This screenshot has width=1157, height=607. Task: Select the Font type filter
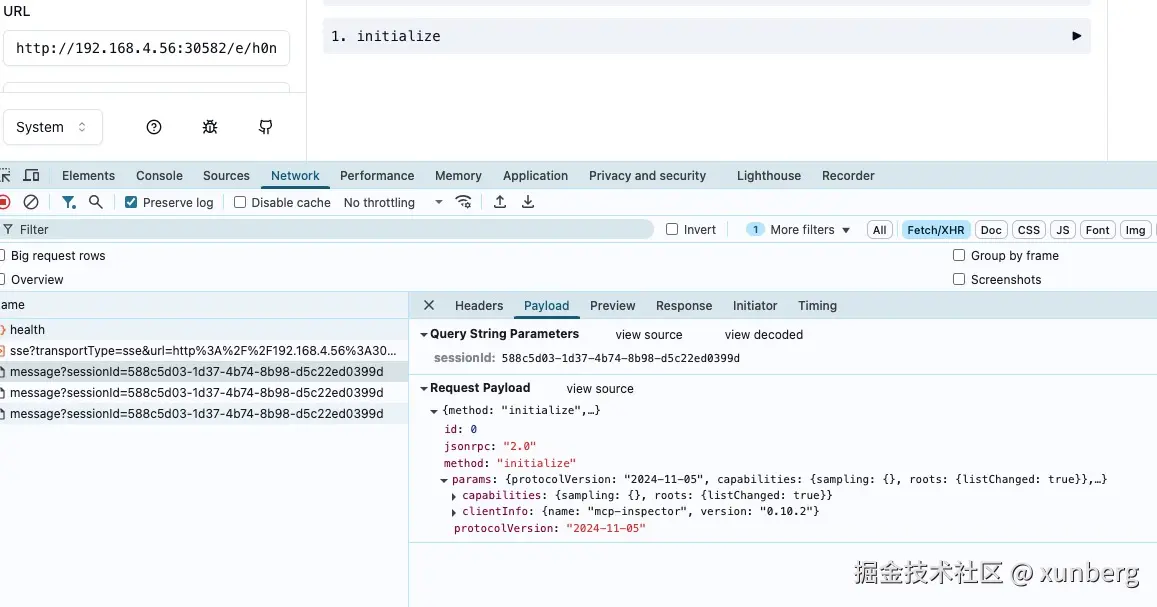coord(1097,230)
